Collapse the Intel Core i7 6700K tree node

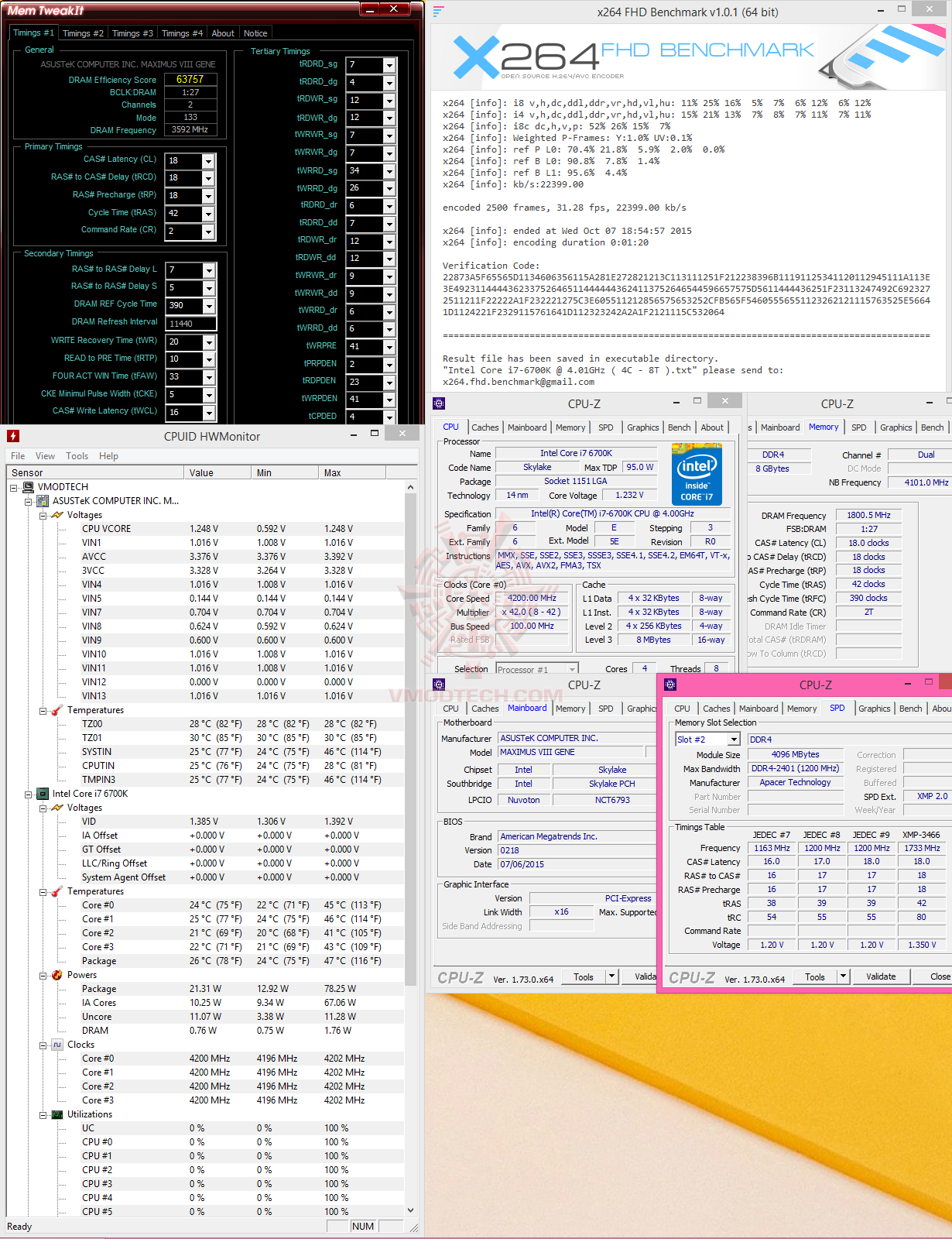click(x=28, y=794)
